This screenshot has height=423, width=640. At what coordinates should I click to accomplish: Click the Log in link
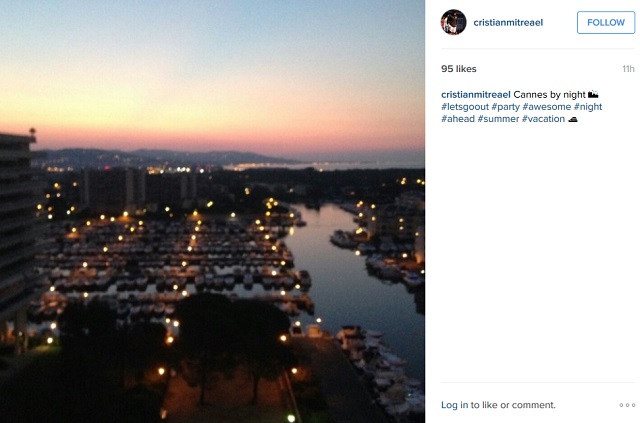click(x=454, y=405)
